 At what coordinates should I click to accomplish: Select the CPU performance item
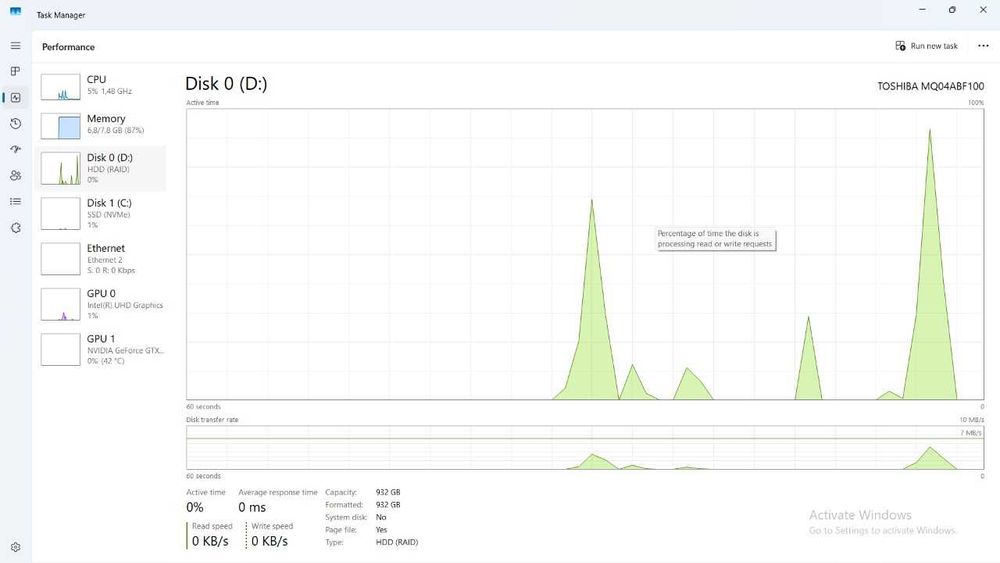coord(101,86)
